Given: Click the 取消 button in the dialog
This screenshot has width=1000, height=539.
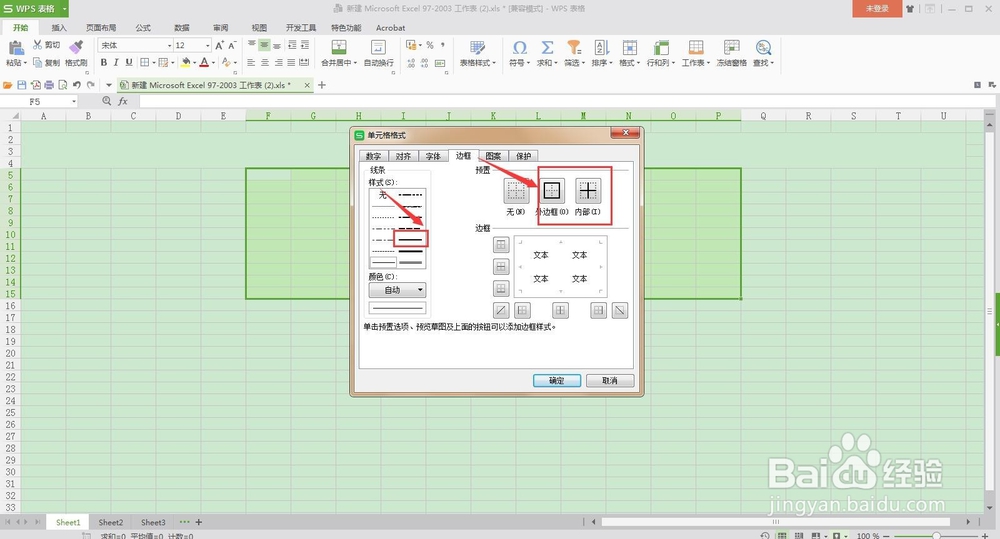Looking at the screenshot, I should click(x=610, y=381).
